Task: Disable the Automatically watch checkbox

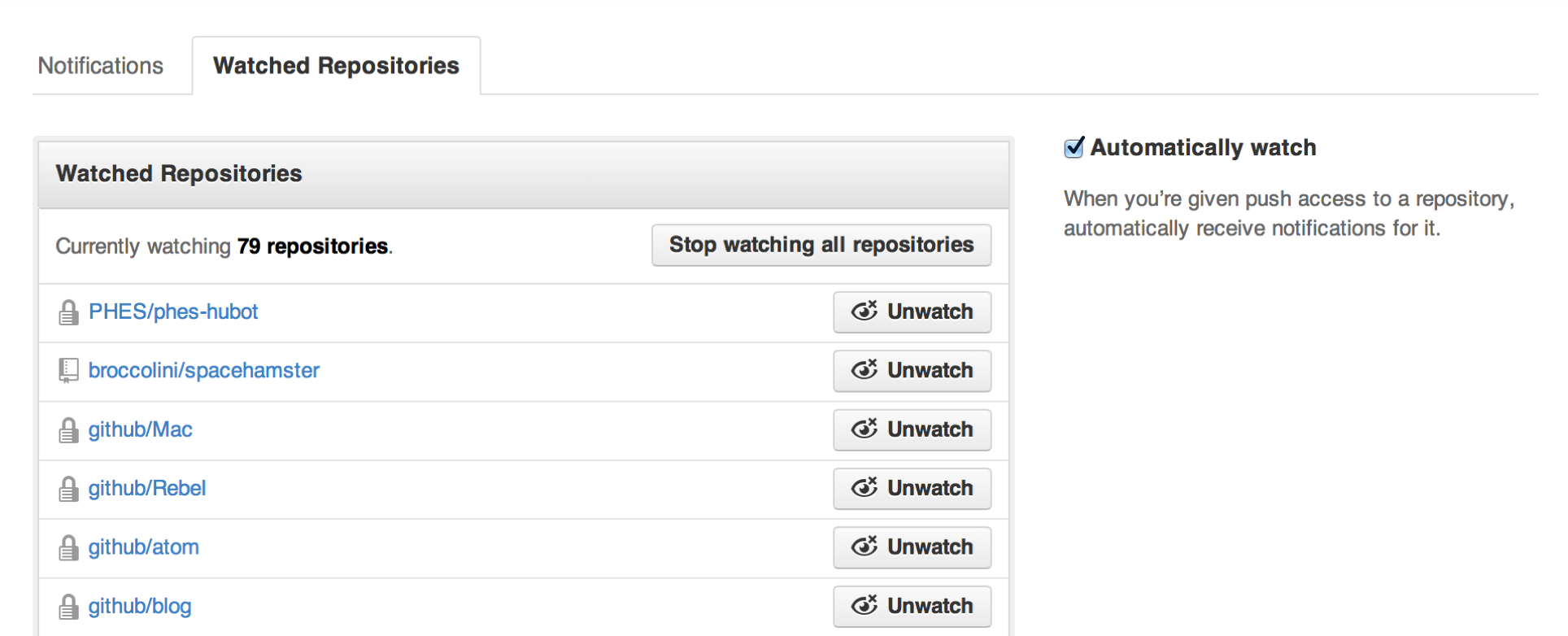Action: click(1074, 148)
